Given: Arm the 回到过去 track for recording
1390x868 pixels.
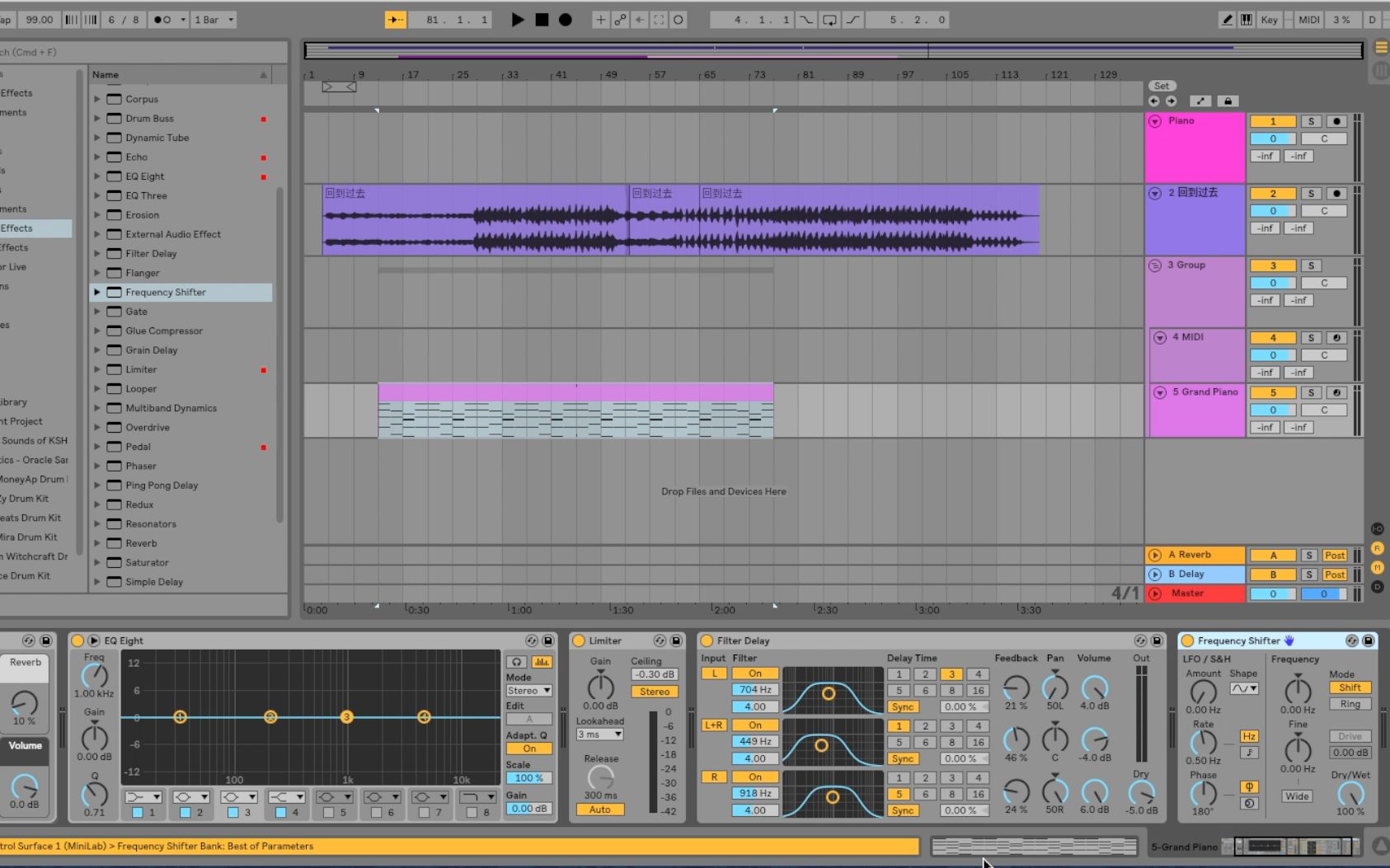Looking at the screenshot, I should [x=1336, y=193].
